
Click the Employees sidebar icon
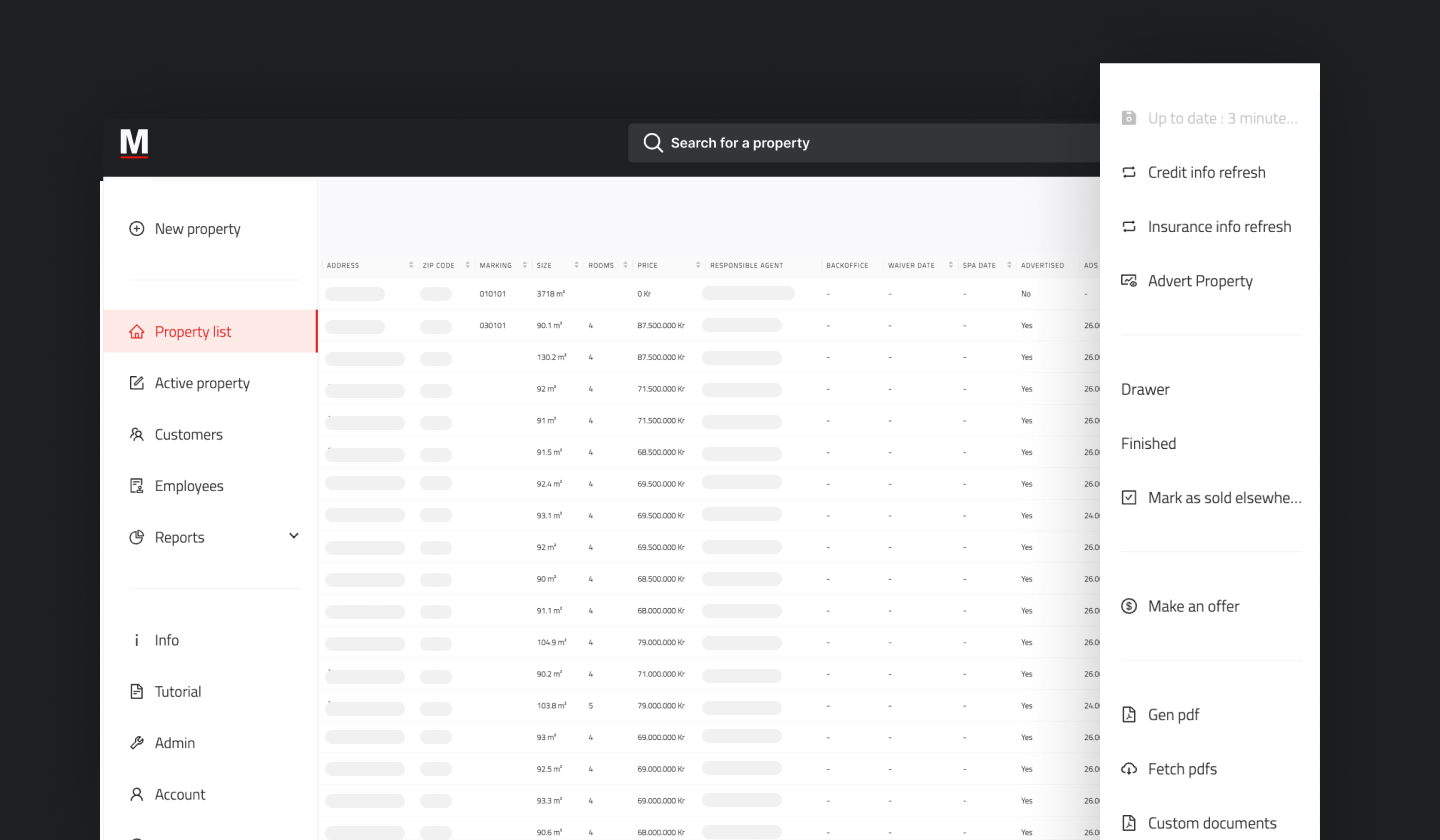(x=136, y=485)
